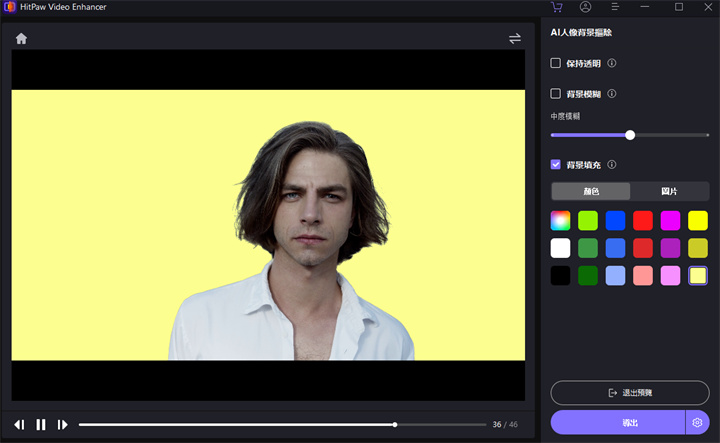The height and width of the screenshot is (443, 720).
Task: Step forward to the next frame
Action: pyautogui.click(x=62, y=425)
